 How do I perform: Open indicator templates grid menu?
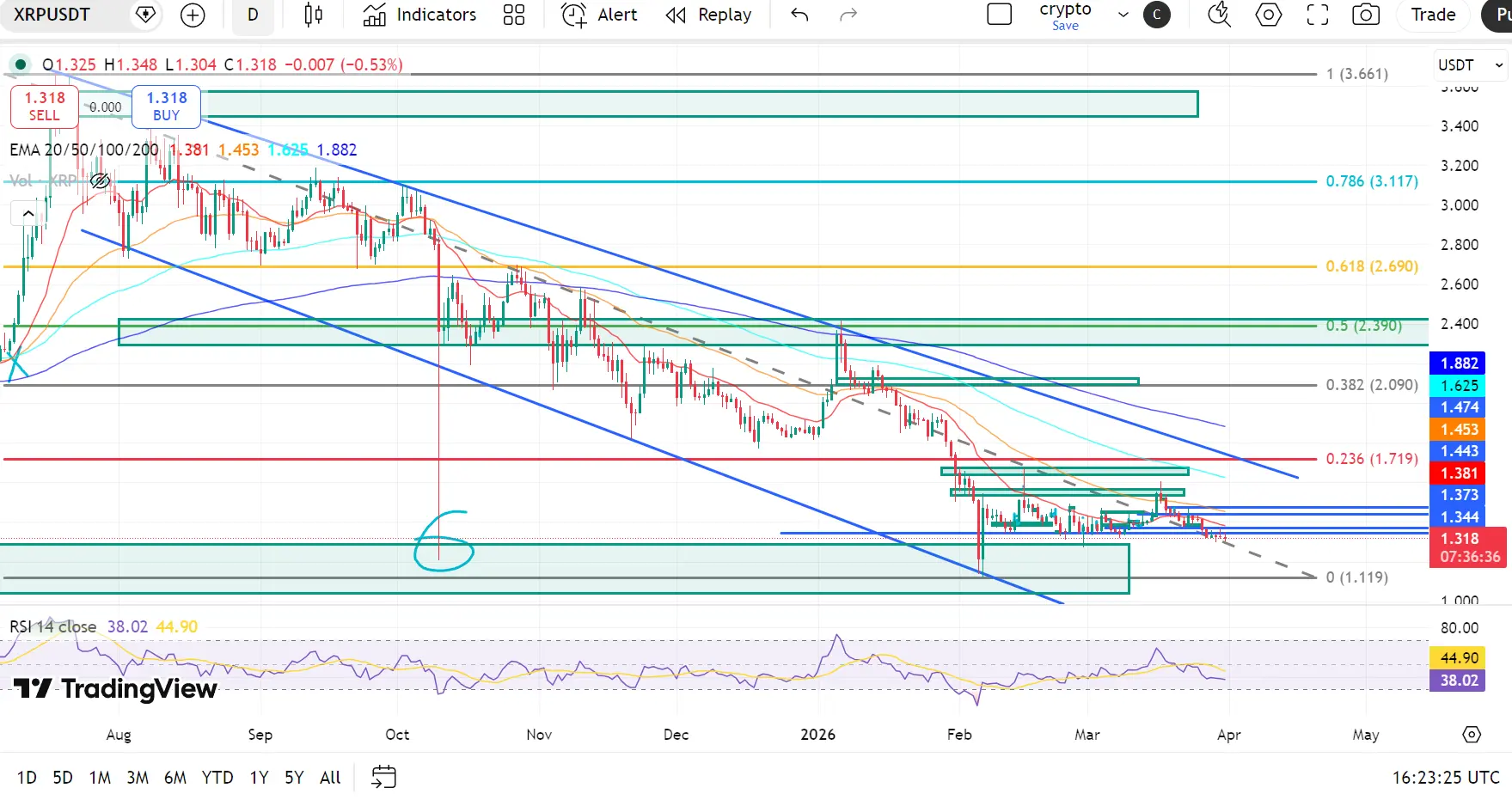point(514,15)
